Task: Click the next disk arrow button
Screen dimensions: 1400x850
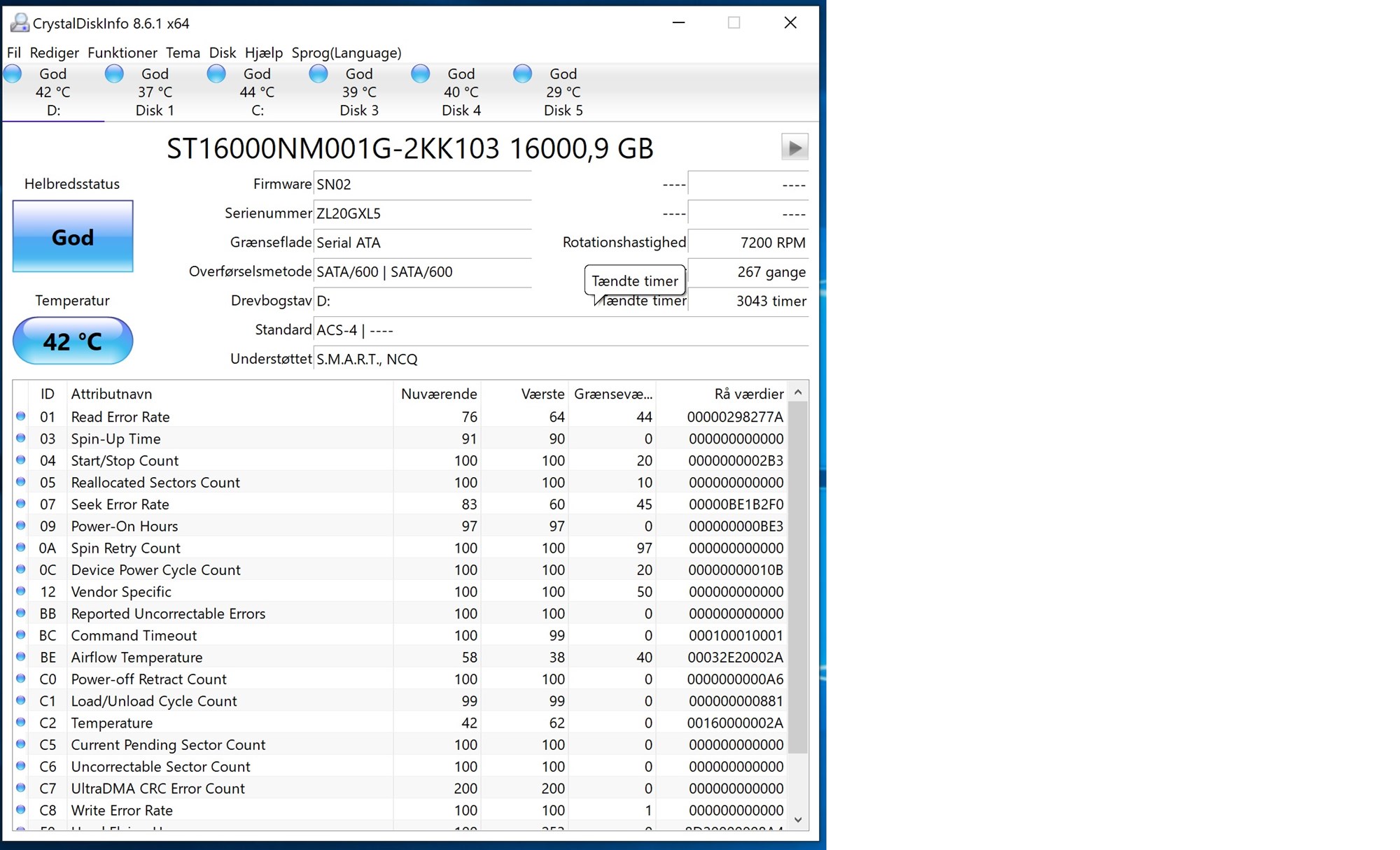Action: click(794, 148)
